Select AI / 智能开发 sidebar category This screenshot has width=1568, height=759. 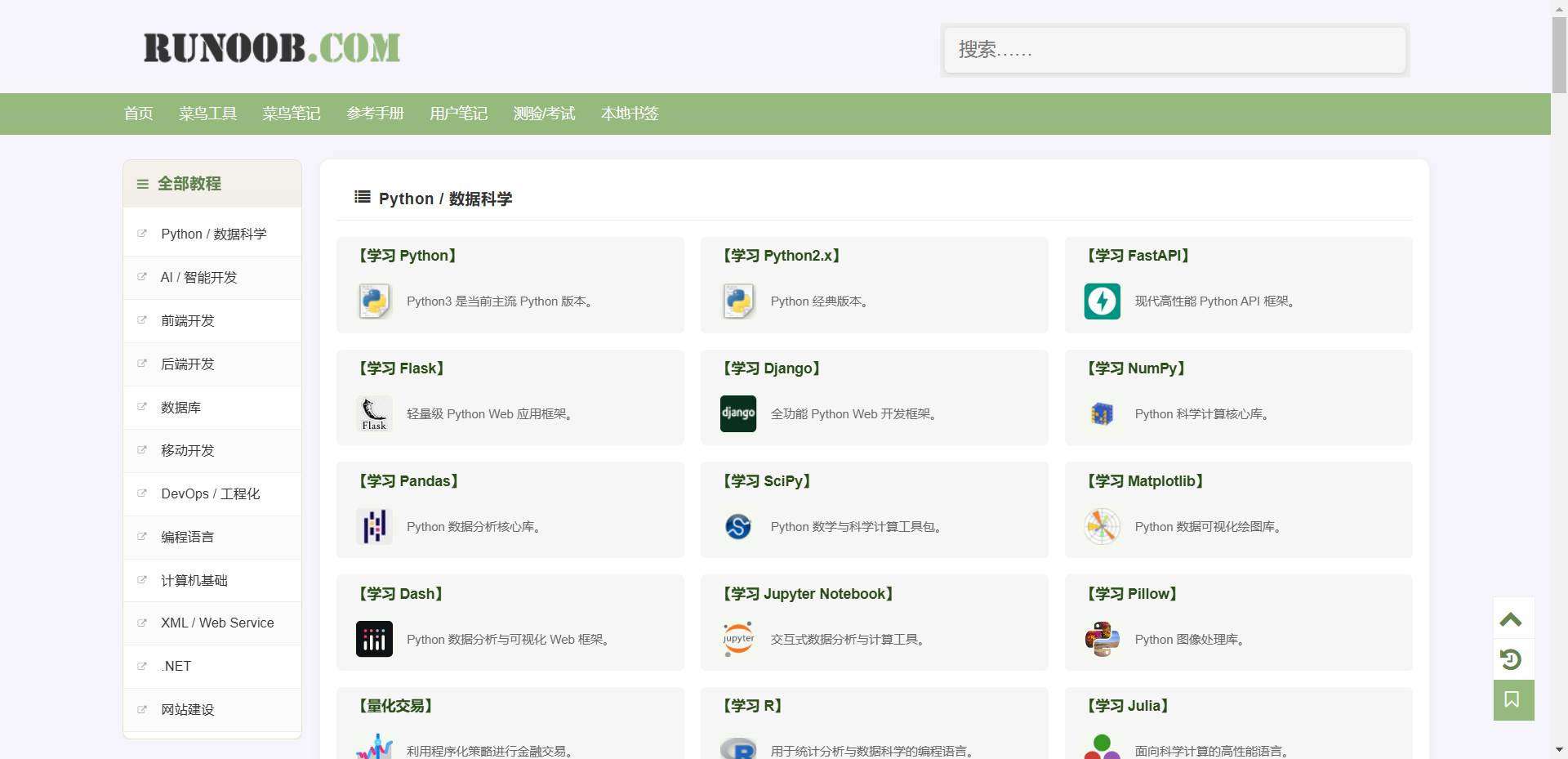click(199, 278)
